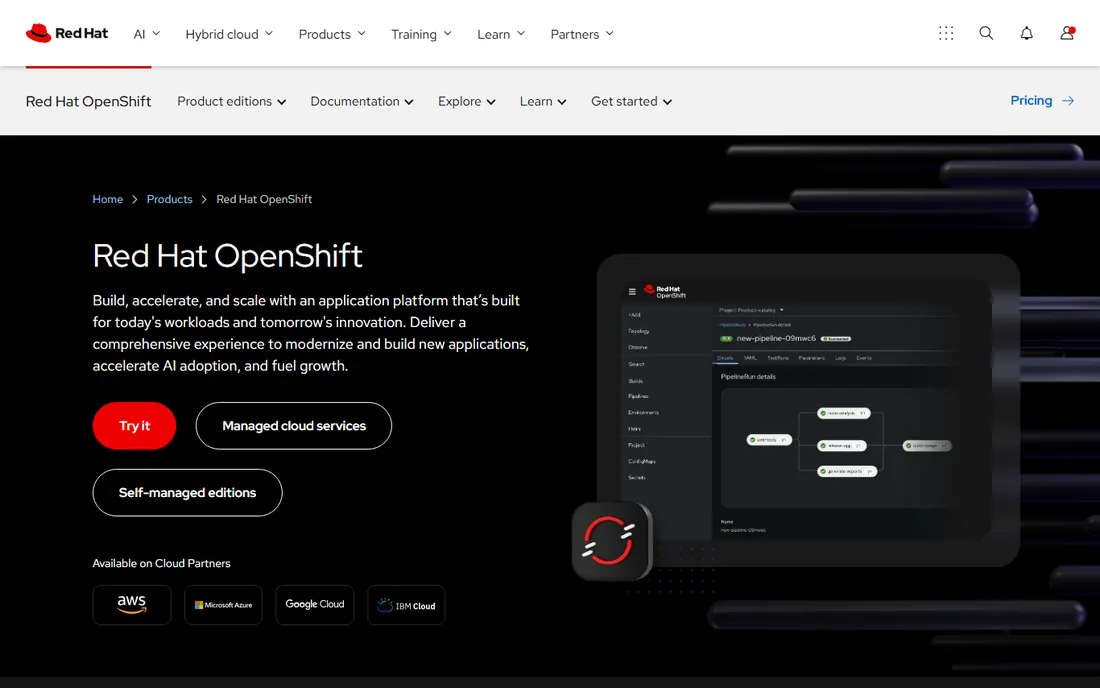The image size is (1100, 688).
Task: Expand the Partners menu
Action: click(582, 34)
